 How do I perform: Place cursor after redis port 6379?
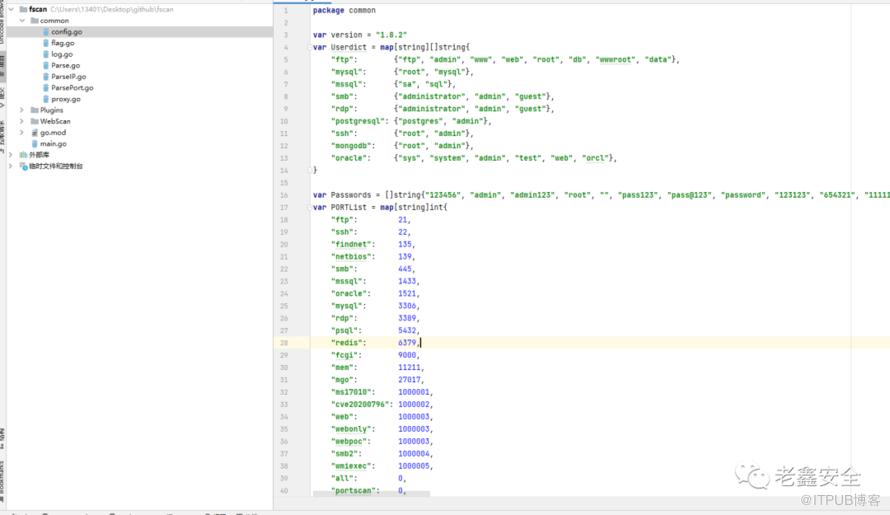[x=418, y=343]
